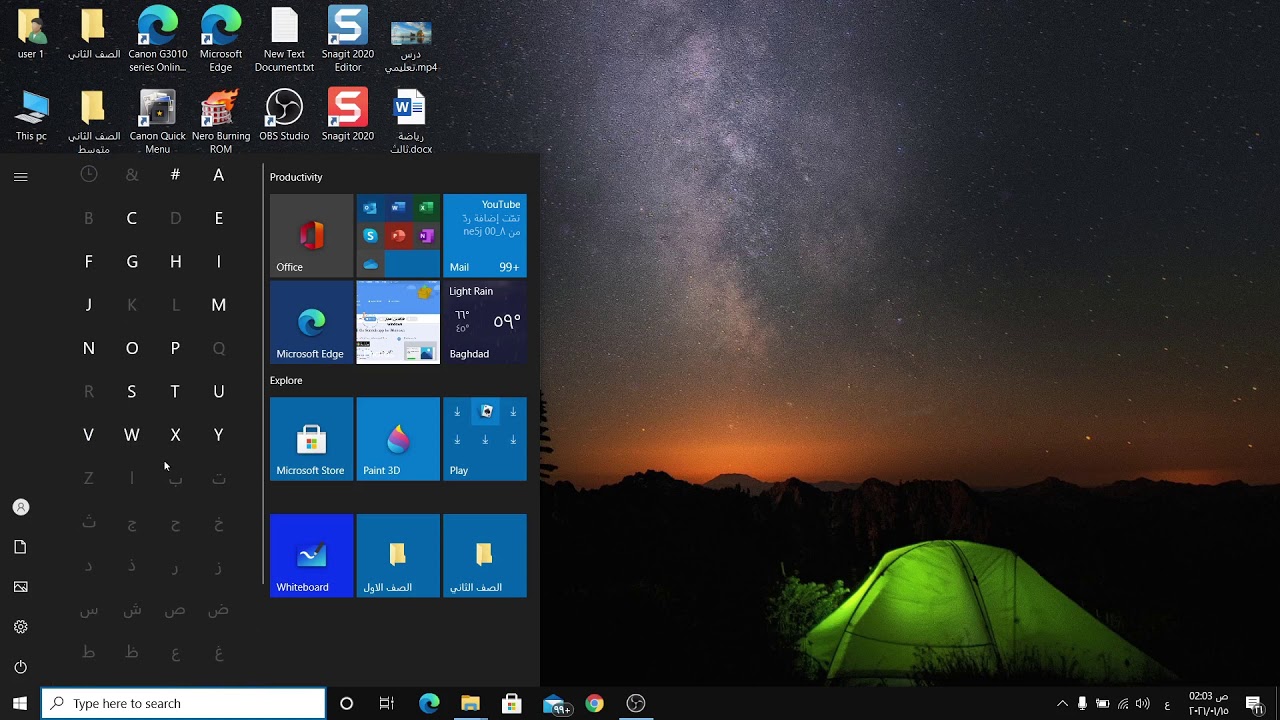The width and height of the screenshot is (1280, 720).
Task: Click the Windows Start button
Action: coord(20,704)
